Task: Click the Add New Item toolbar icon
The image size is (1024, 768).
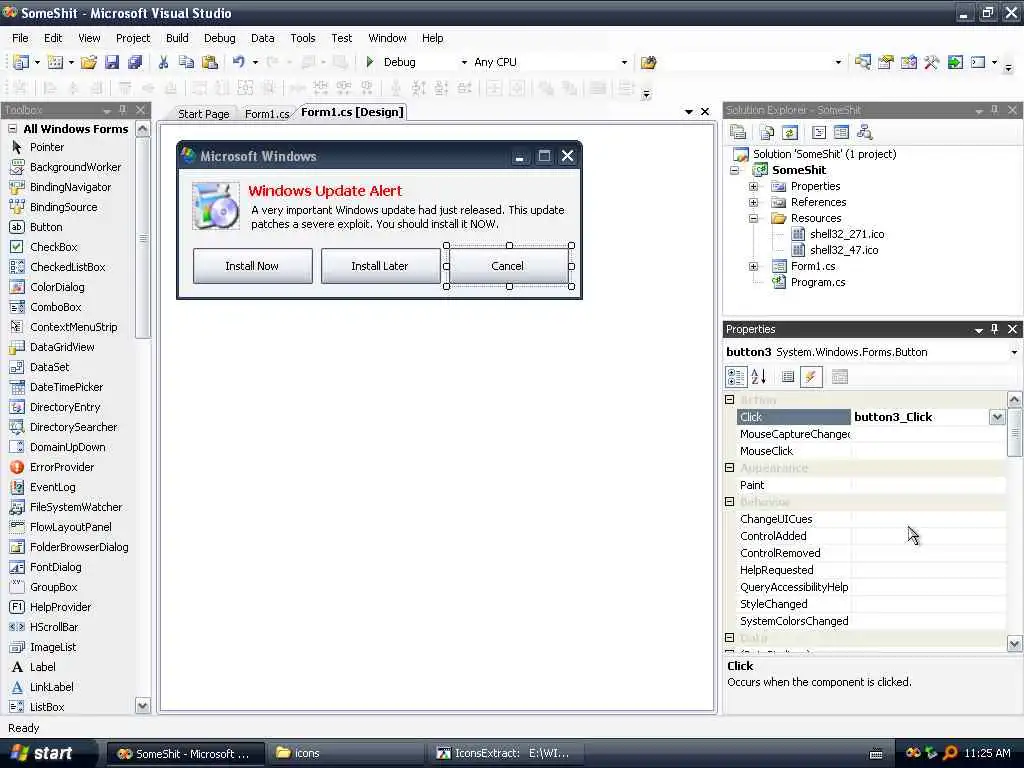Action: tap(56, 62)
